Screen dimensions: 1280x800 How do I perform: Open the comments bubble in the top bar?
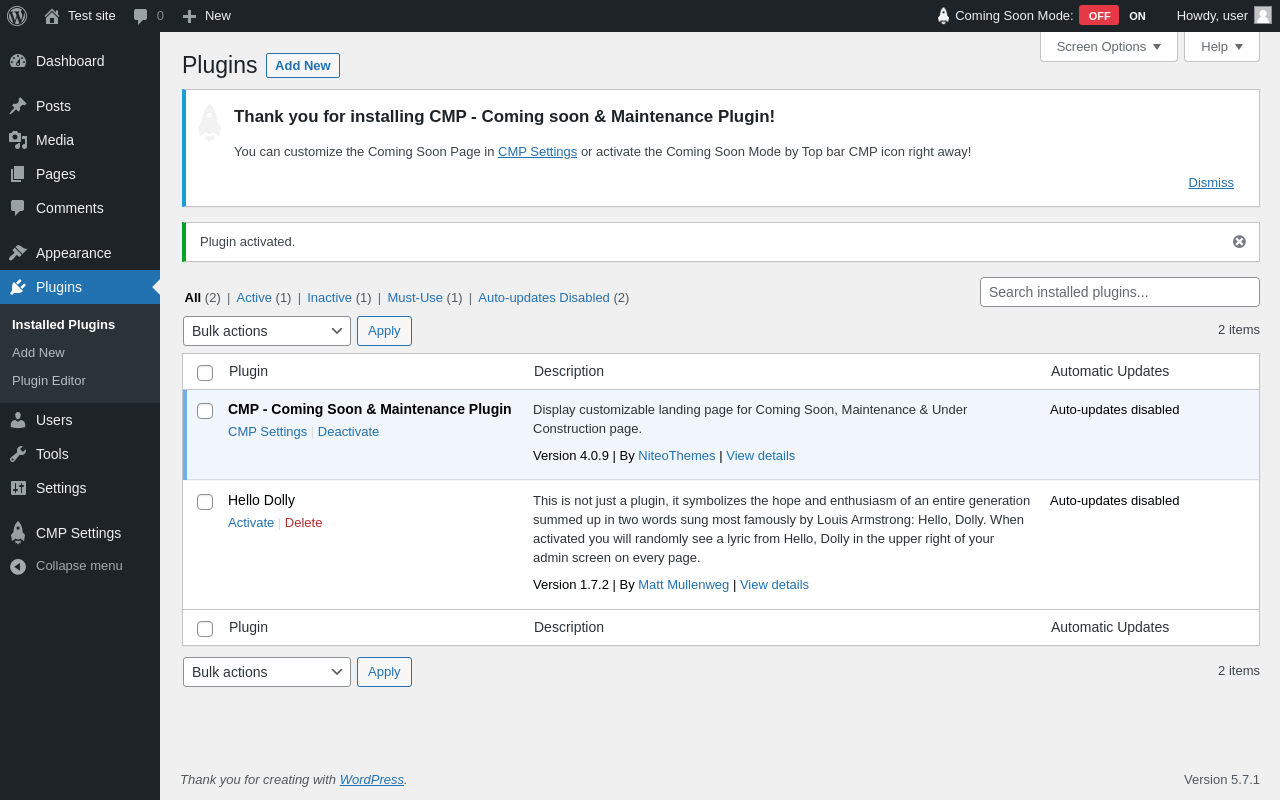(x=141, y=16)
